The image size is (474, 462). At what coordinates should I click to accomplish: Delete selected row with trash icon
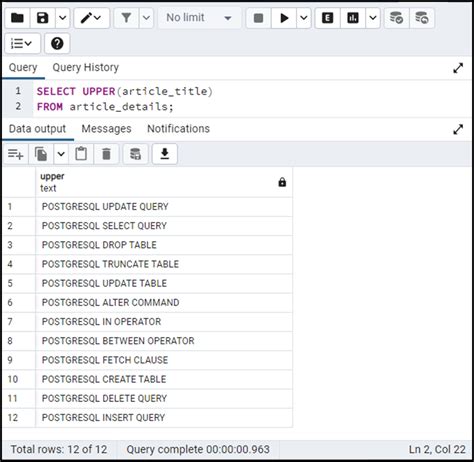106,154
